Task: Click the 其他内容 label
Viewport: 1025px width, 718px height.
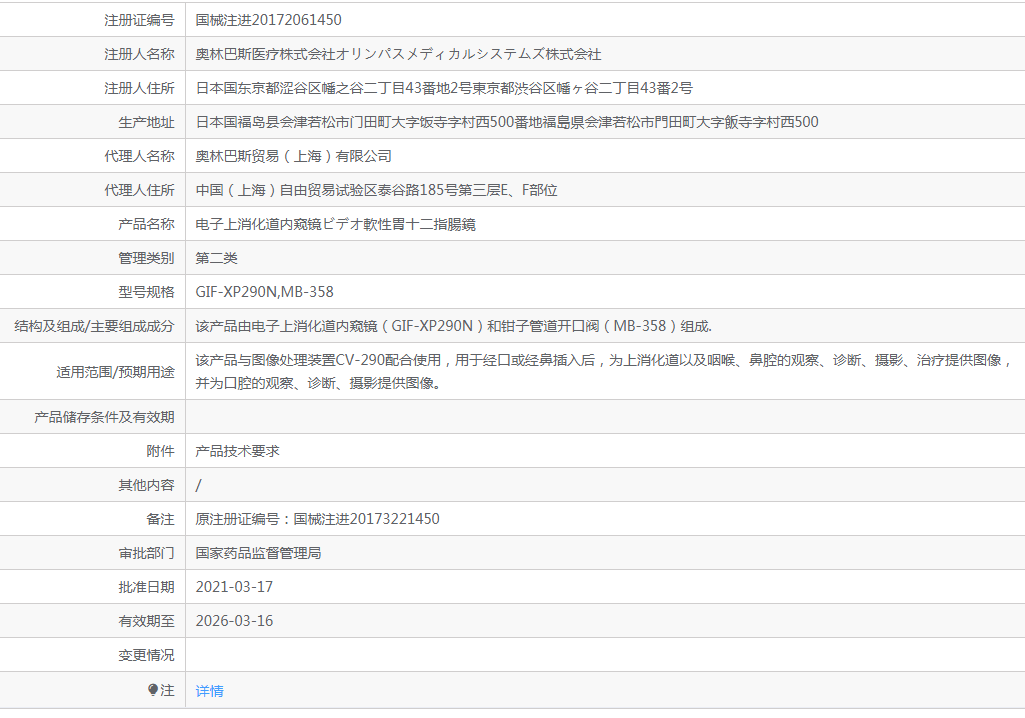Action: [x=146, y=485]
